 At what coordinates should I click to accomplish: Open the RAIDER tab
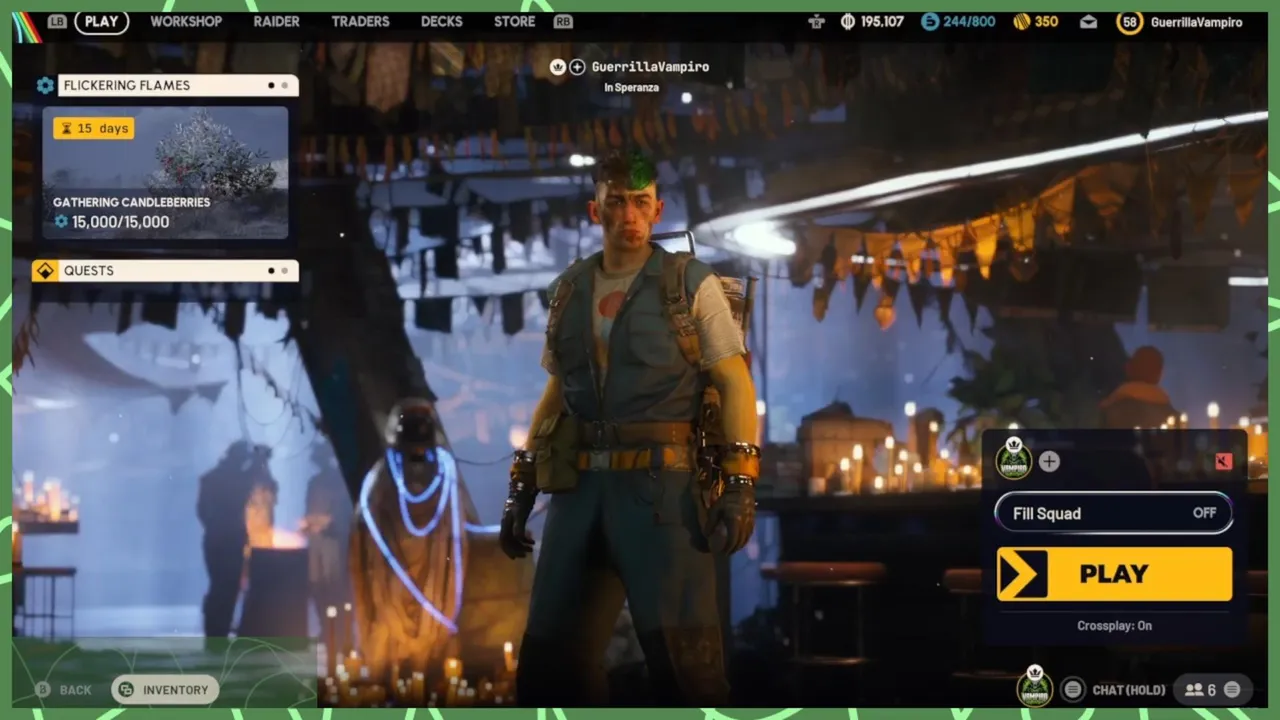[x=276, y=21]
